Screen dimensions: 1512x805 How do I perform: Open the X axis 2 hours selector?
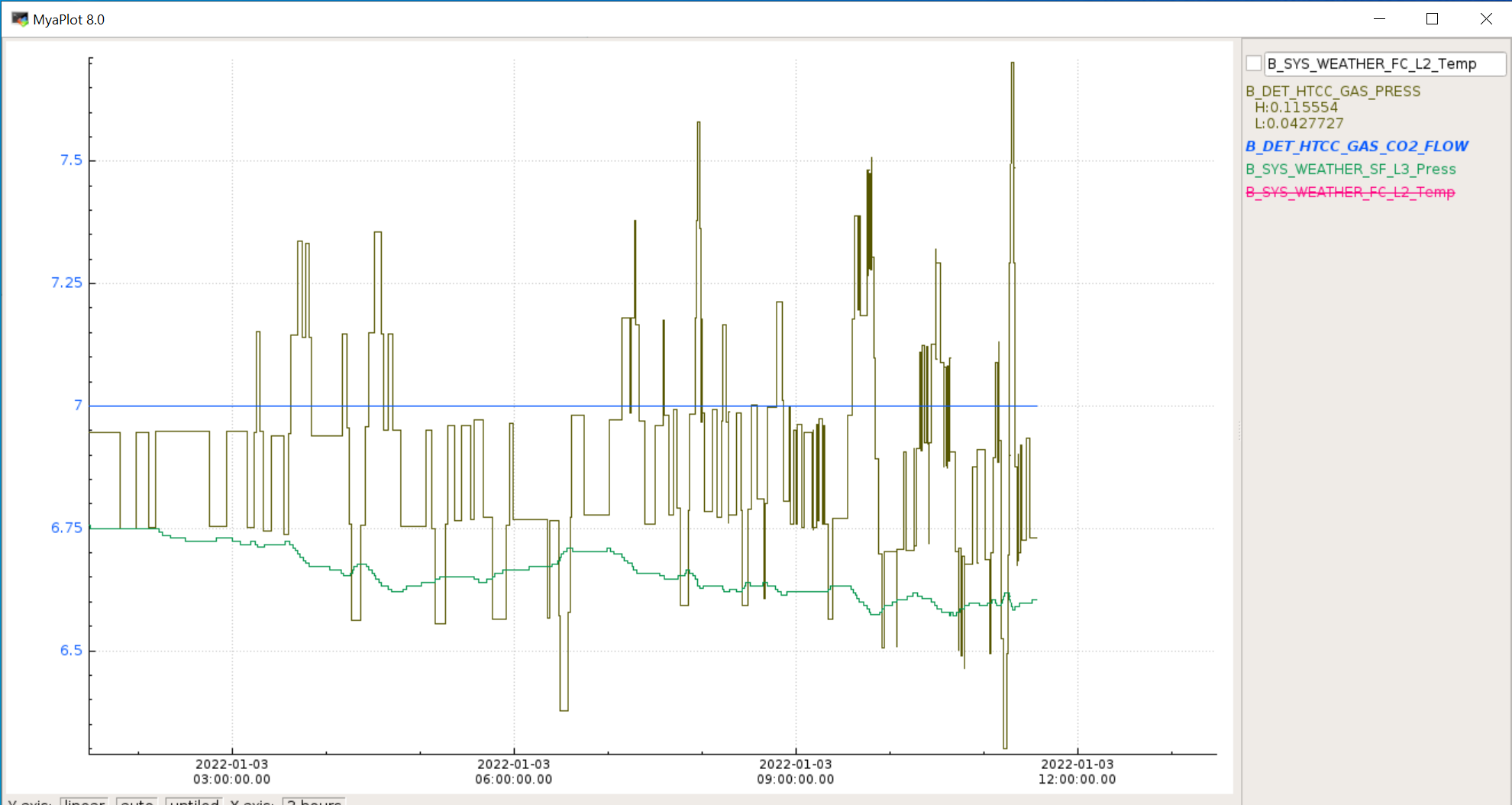pos(314,801)
